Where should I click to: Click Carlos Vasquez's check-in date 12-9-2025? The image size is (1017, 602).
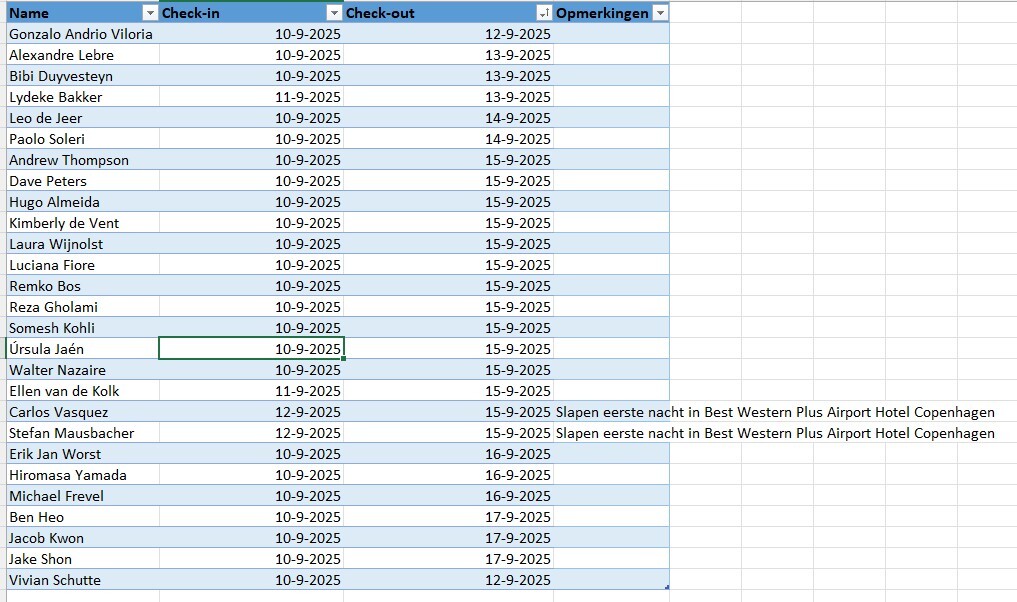251,412
